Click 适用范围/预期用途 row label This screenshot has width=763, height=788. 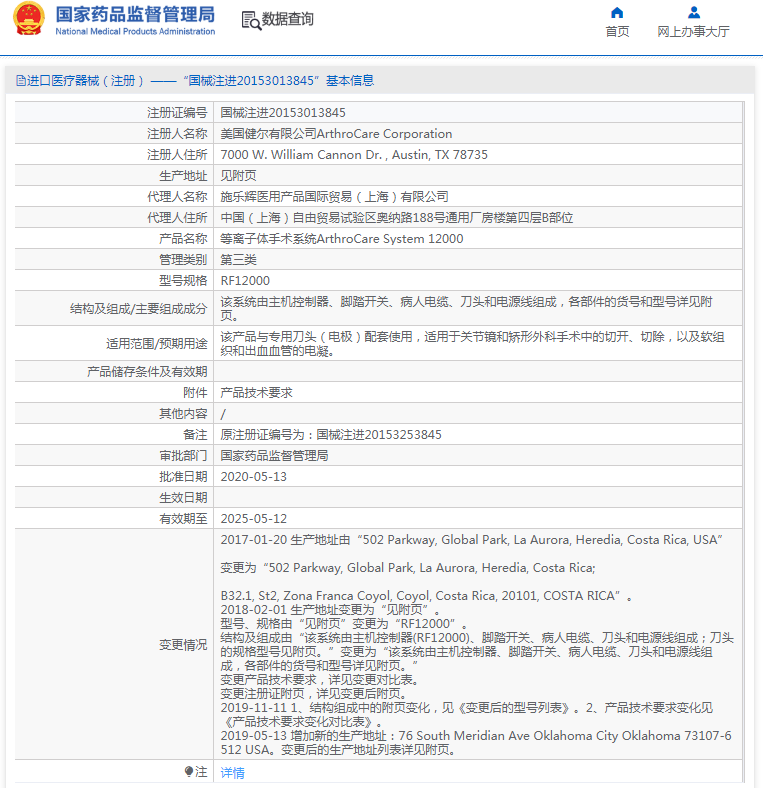(x=156, y=344)
